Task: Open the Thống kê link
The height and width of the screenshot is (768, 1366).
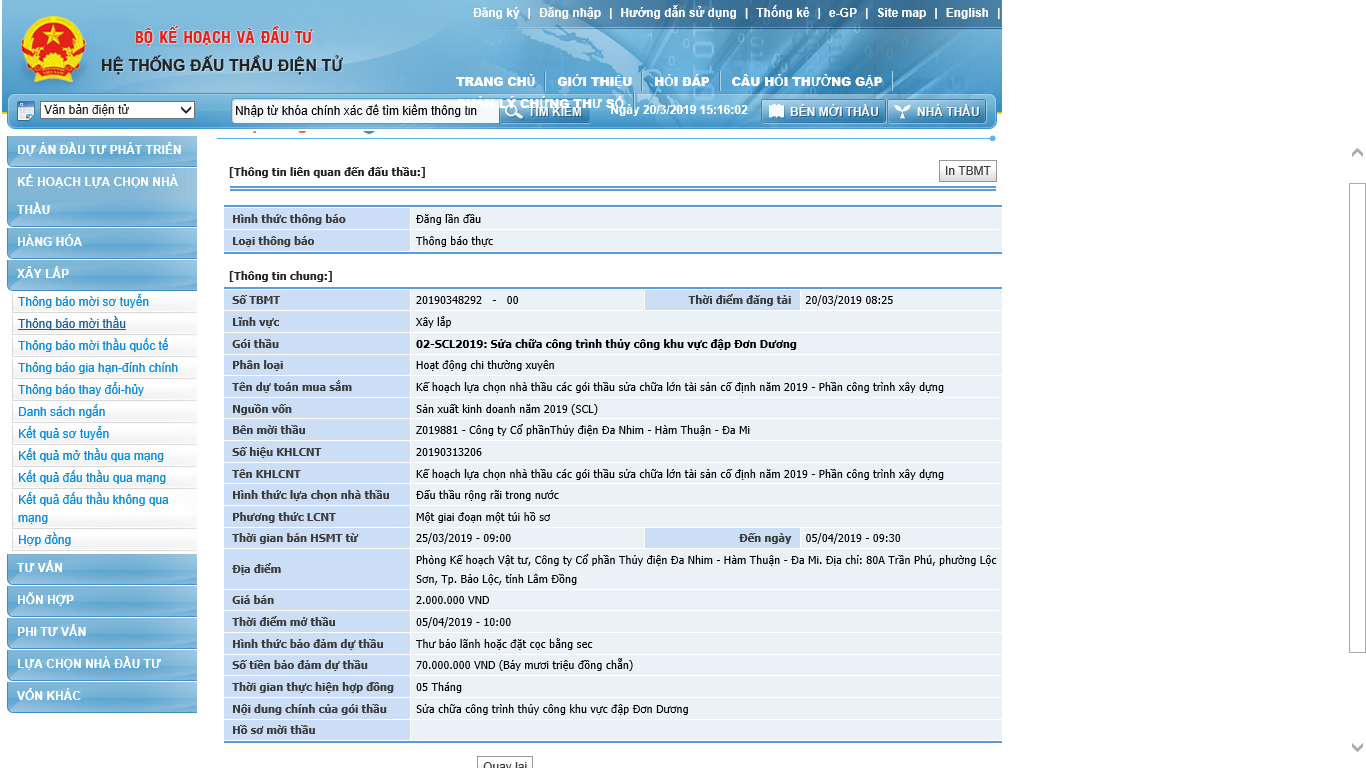Action: 783,13
